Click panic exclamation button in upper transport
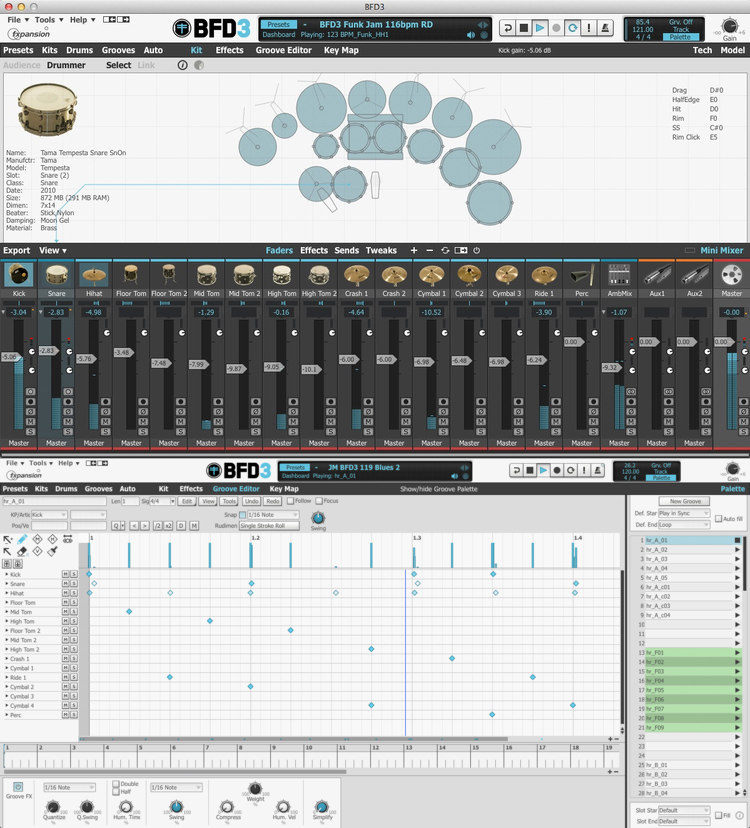Viewport: 750px width, 828px height. coord(589,27)
